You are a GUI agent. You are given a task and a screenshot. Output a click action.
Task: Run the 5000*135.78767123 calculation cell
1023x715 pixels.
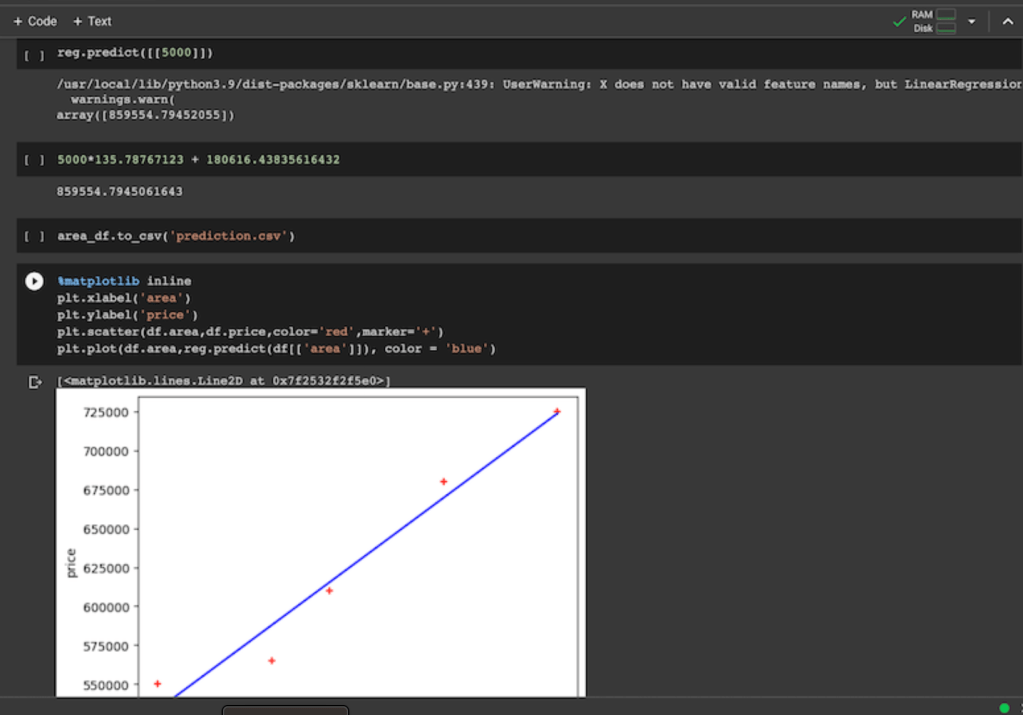tap(35, 160)
